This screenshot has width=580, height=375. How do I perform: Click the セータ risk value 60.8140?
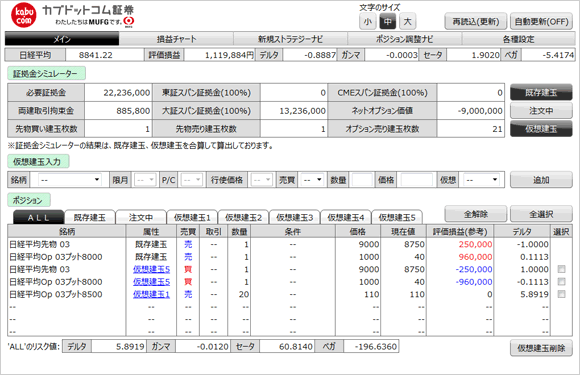pyautogui.click(x=296, y=347)
